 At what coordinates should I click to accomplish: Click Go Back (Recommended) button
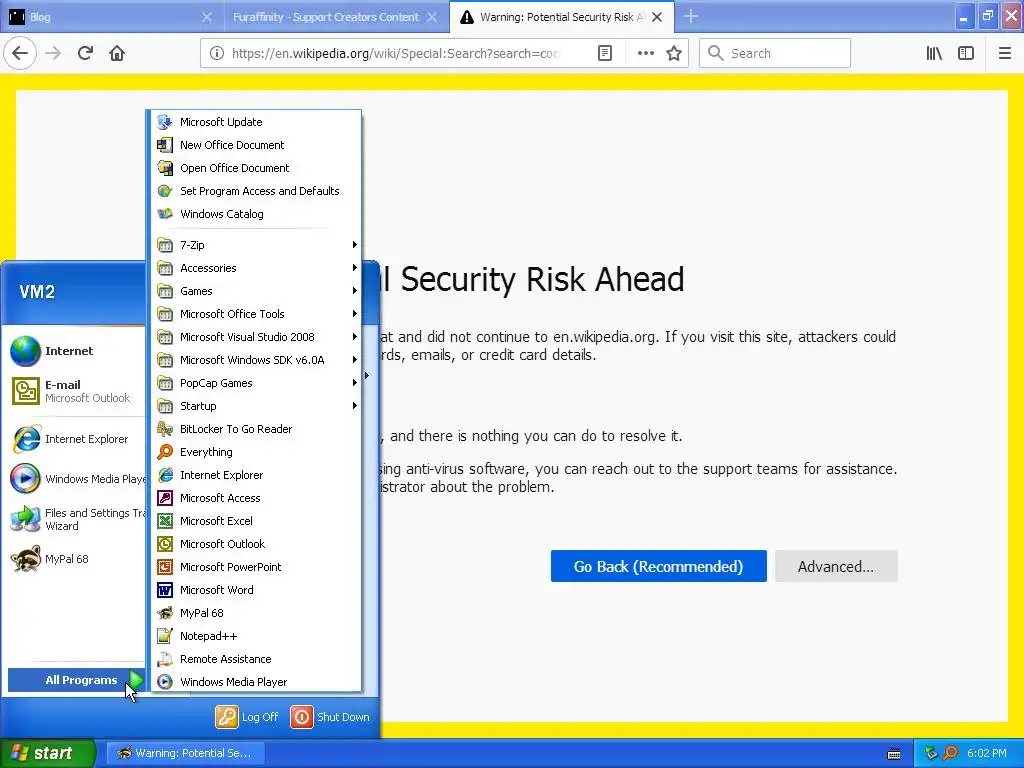[658, 566]
